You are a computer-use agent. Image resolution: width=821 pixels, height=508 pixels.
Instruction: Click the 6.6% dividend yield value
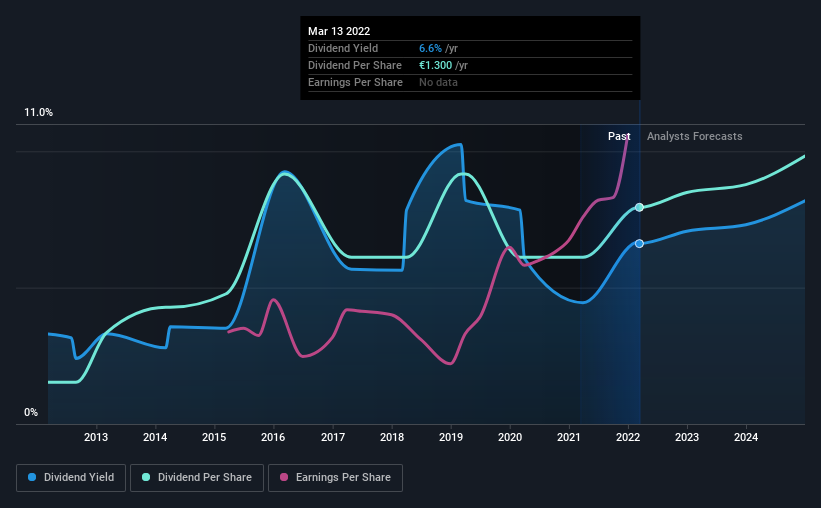(x=430, y=48)
